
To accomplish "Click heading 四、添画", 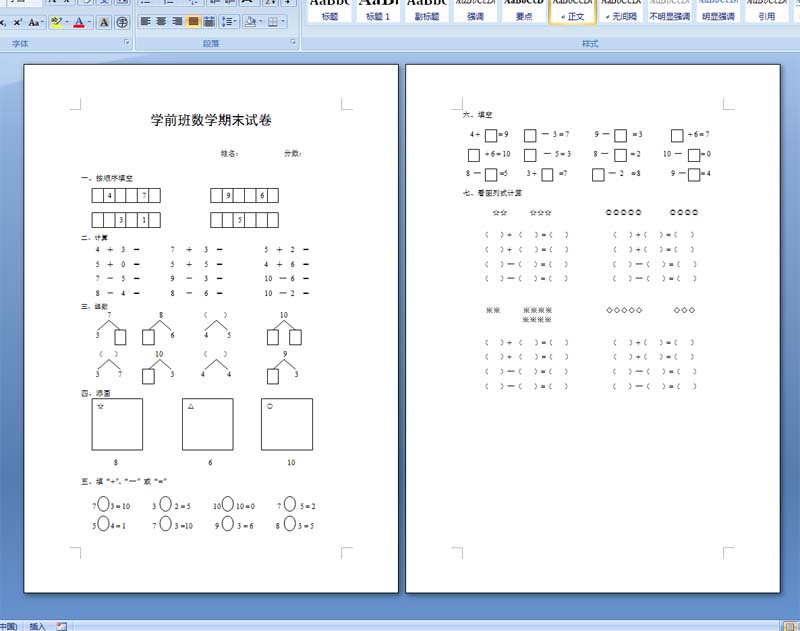I will point(95,393).
